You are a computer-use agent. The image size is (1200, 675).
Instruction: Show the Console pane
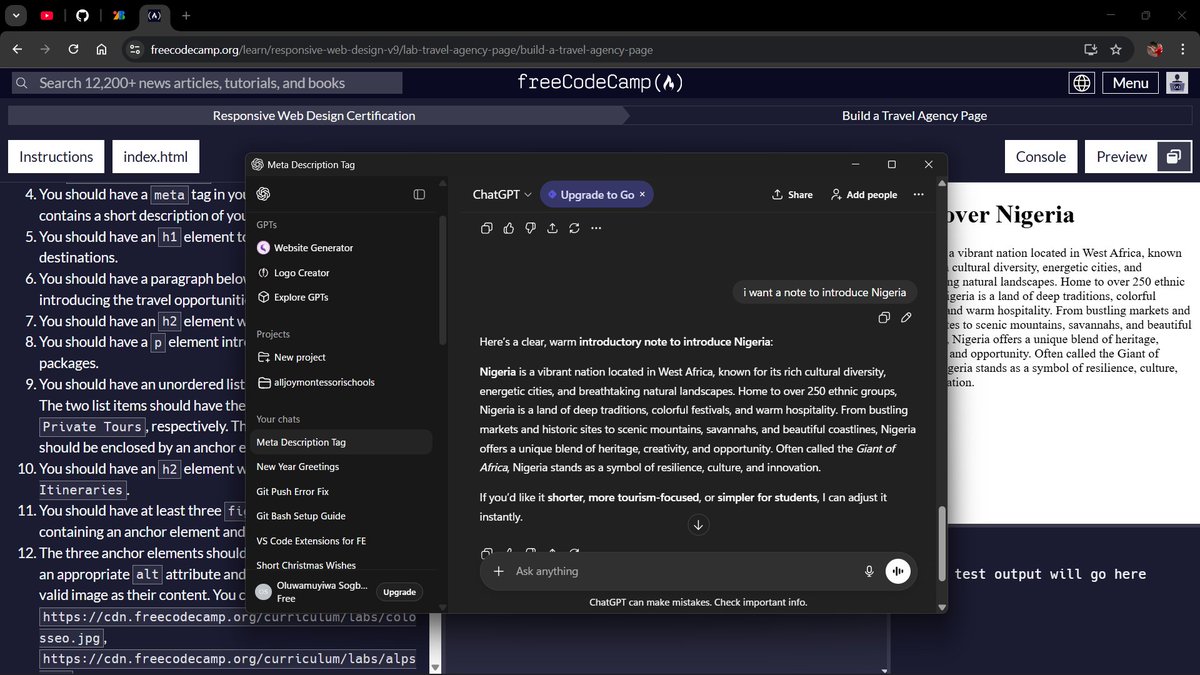coord(1041,156)
